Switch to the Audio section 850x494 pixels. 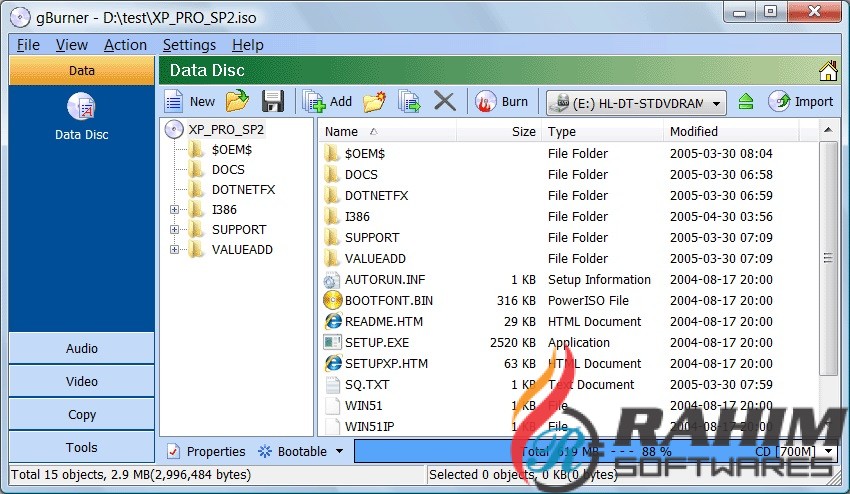pos(82,348)
